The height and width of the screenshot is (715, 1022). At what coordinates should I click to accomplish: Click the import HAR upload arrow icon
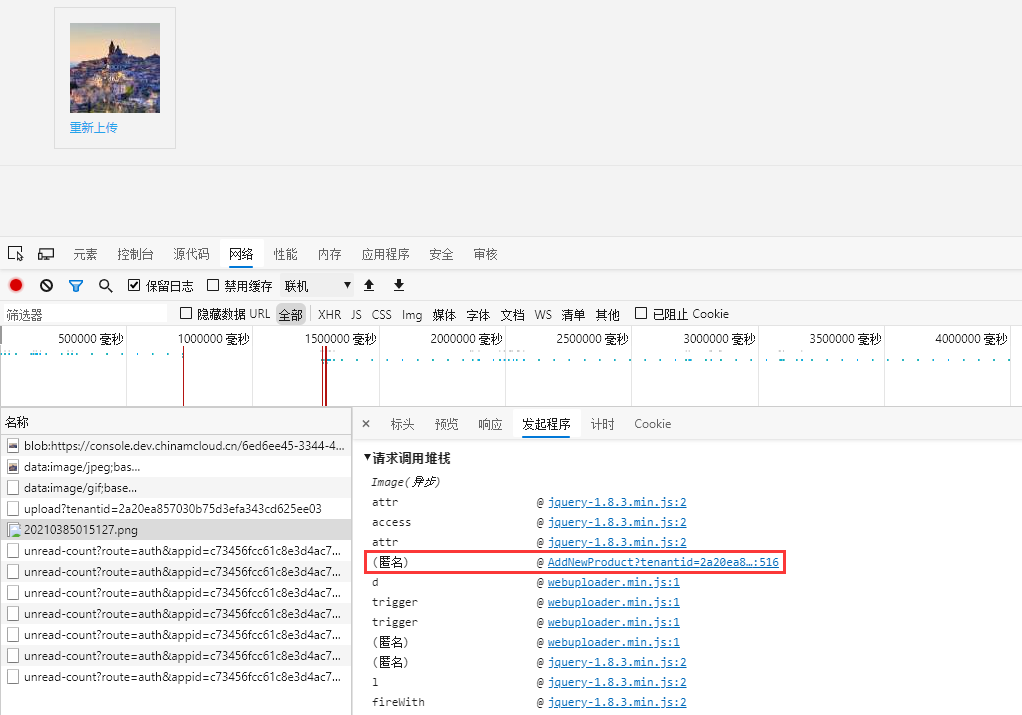coord(369,285)
